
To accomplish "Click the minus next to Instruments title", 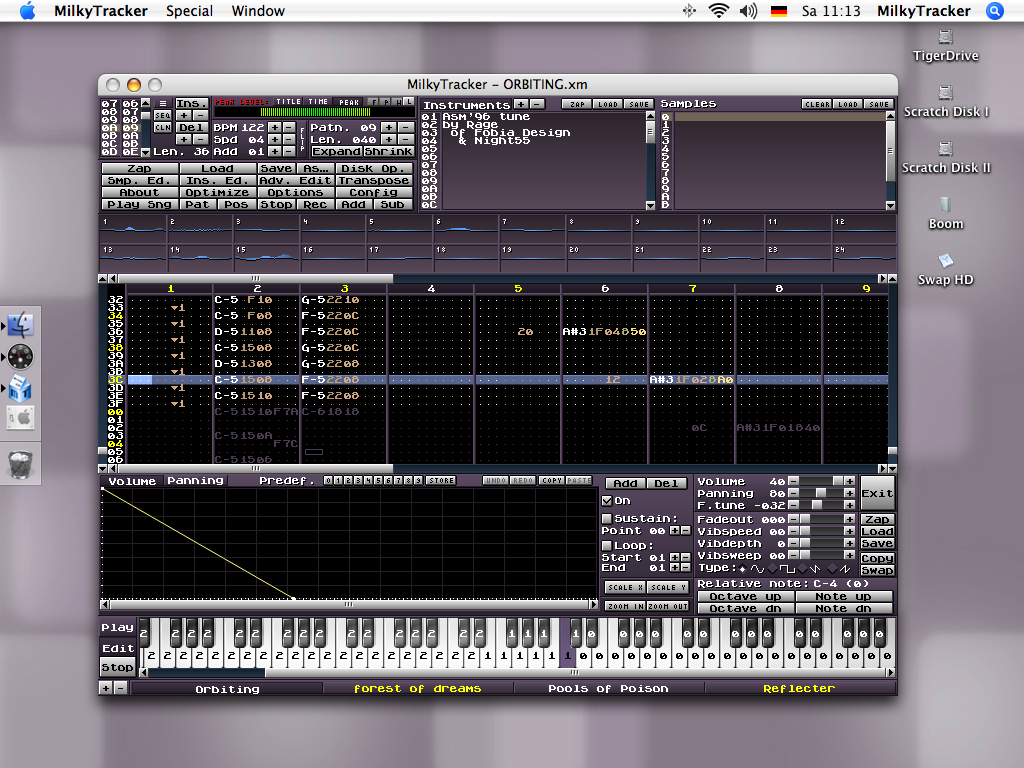I will [x=537, y=104].
